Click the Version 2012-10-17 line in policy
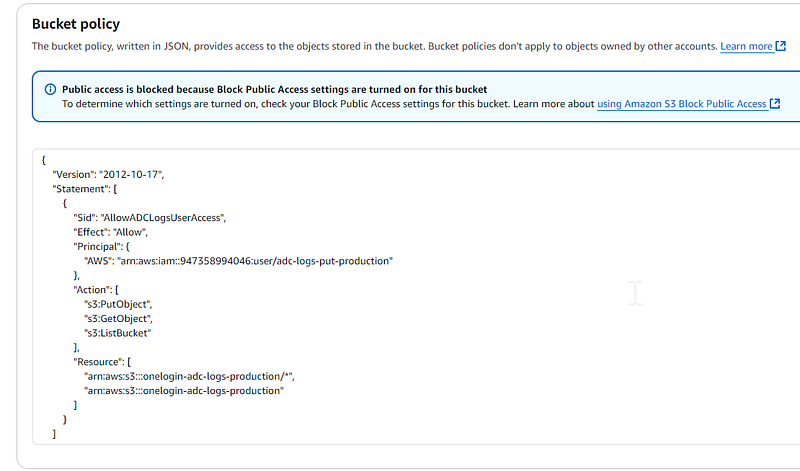800x471 pixels. pyautogui.click(x=108, y=175)
